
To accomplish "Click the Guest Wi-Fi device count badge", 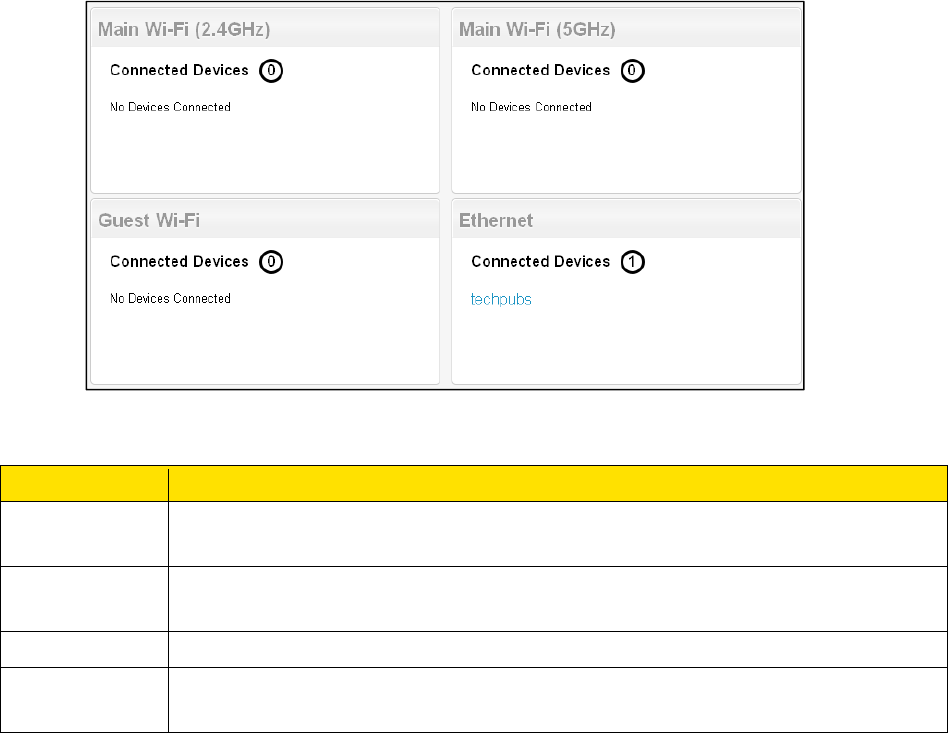I will click(271, 262).
